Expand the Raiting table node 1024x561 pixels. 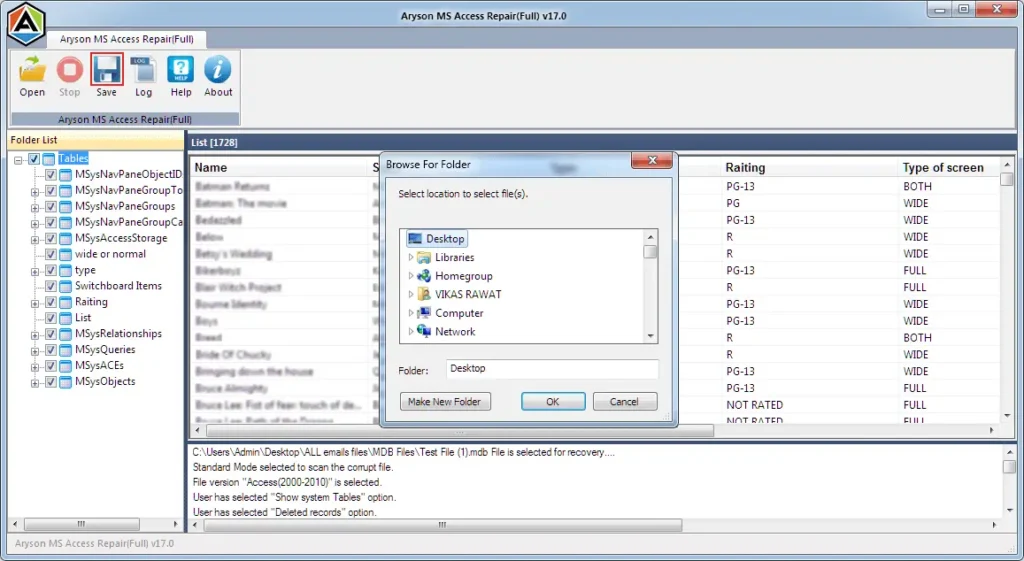[x=35, y=303]
